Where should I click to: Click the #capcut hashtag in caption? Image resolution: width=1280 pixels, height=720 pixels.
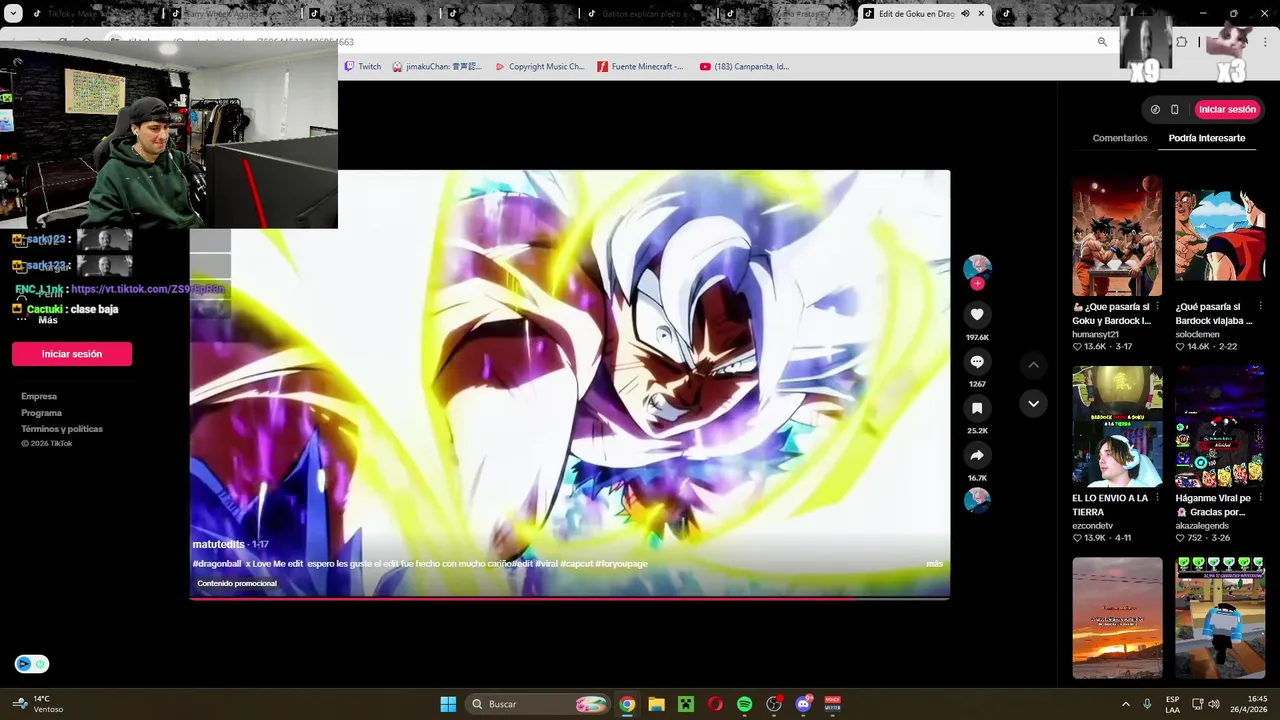(576, 564)
